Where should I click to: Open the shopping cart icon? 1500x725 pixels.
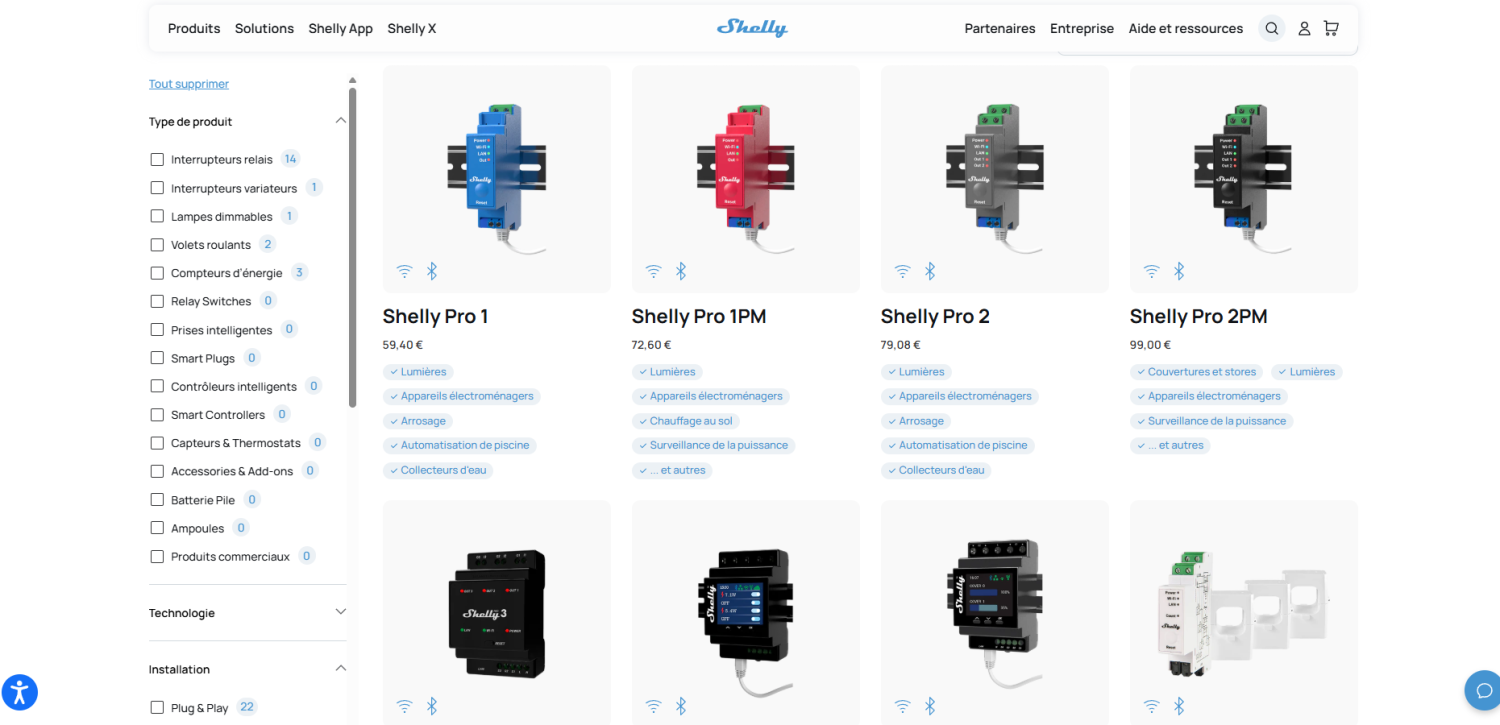point(1331,29)
